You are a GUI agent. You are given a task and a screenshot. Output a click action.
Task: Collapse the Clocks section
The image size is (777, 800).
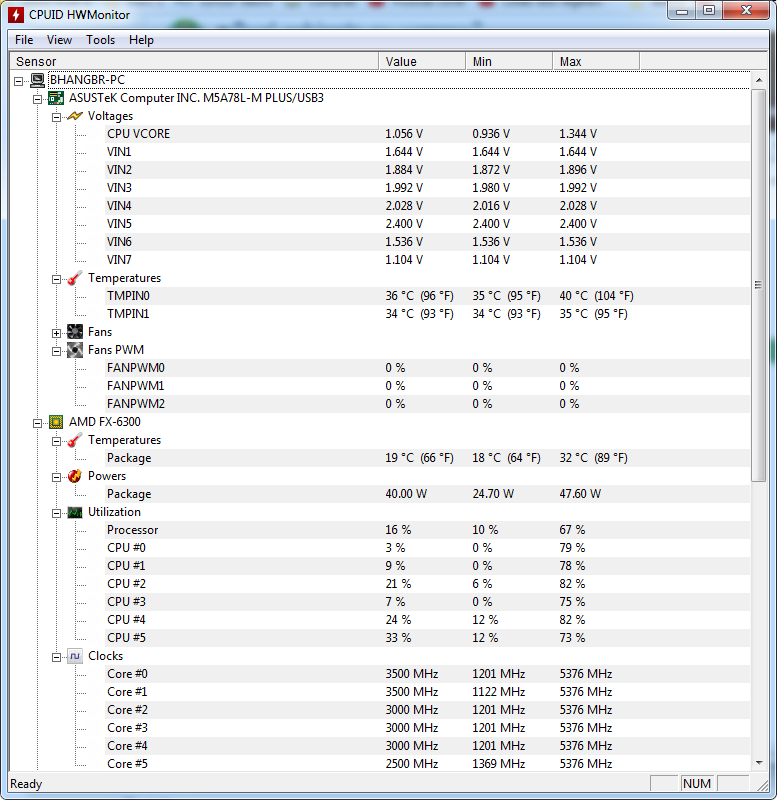(57, 657)
